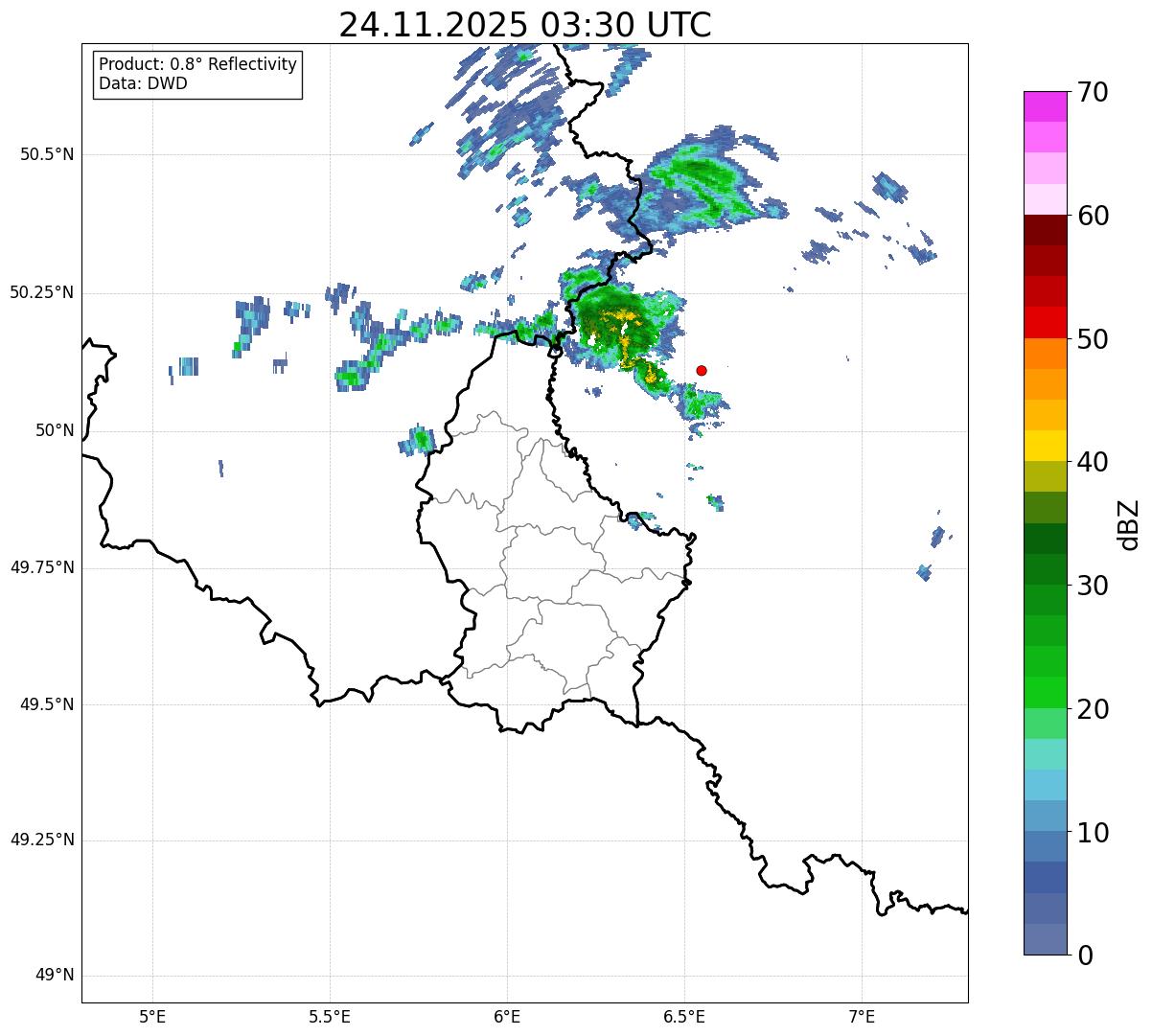
Task: Click the 50°N latitude label
Action: tap(55, 431)
